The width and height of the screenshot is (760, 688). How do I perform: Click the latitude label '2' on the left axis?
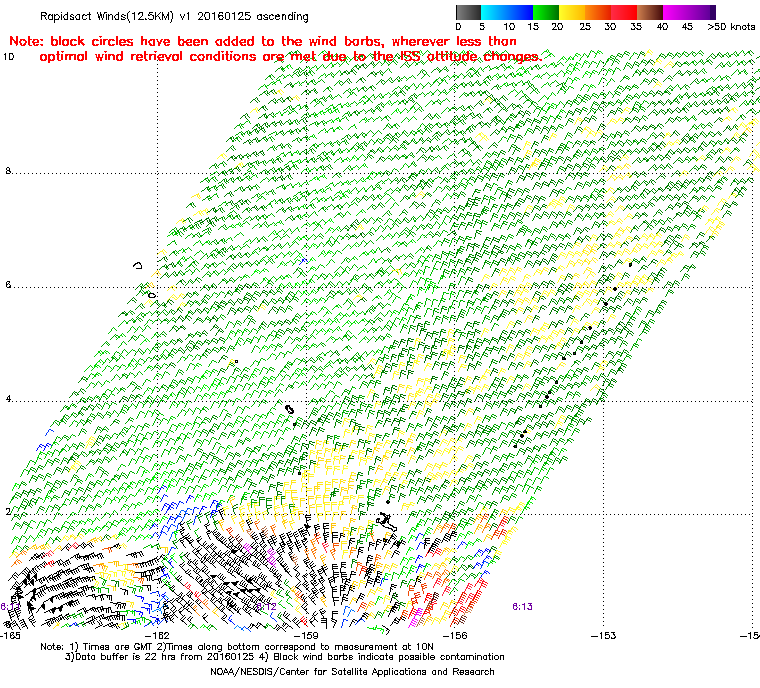pyautogui.click(x=8, y=512)
